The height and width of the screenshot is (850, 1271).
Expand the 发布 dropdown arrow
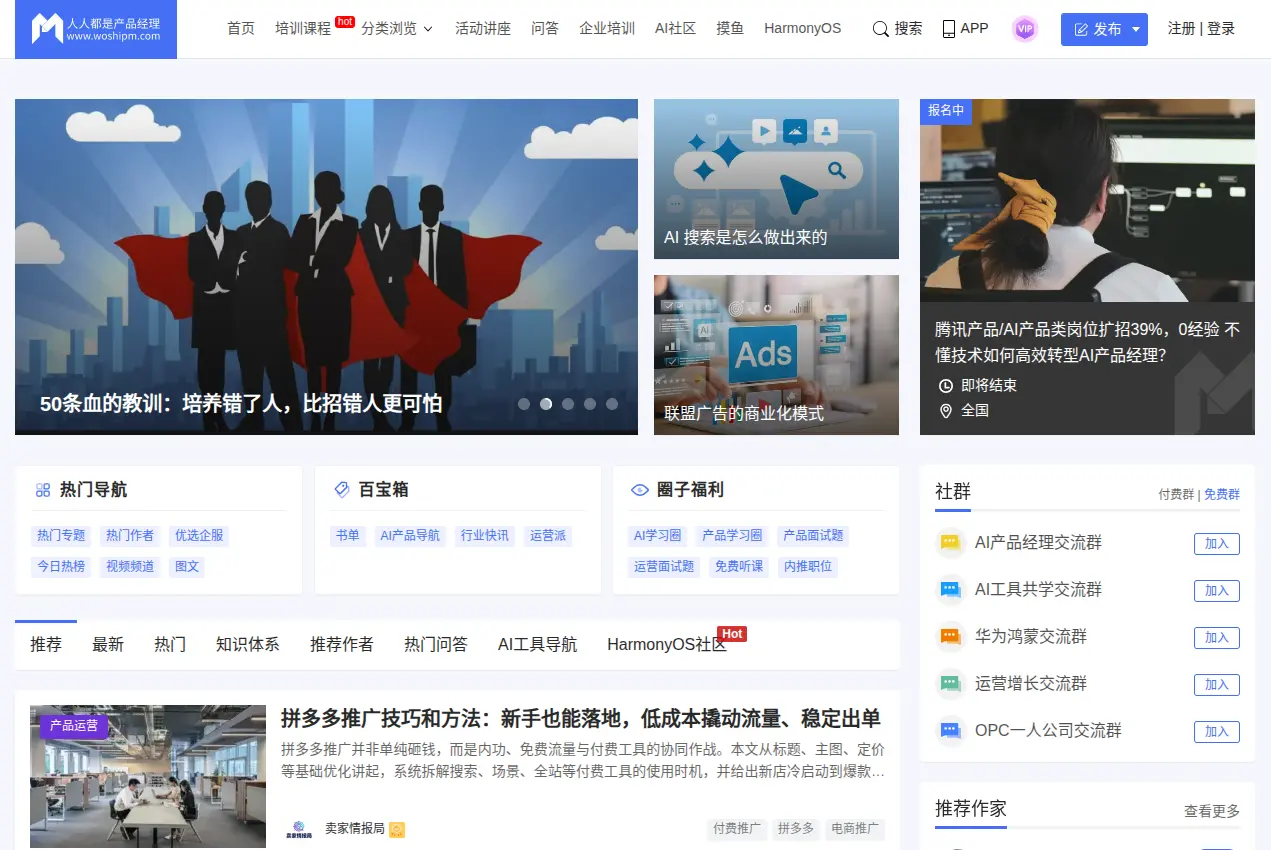tap(1137, 29)
